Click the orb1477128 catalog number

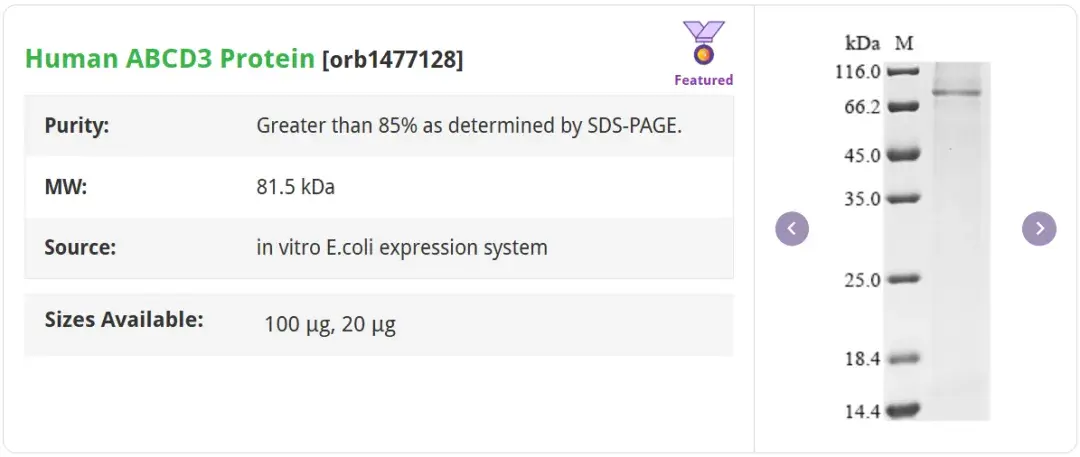point(392,60)
